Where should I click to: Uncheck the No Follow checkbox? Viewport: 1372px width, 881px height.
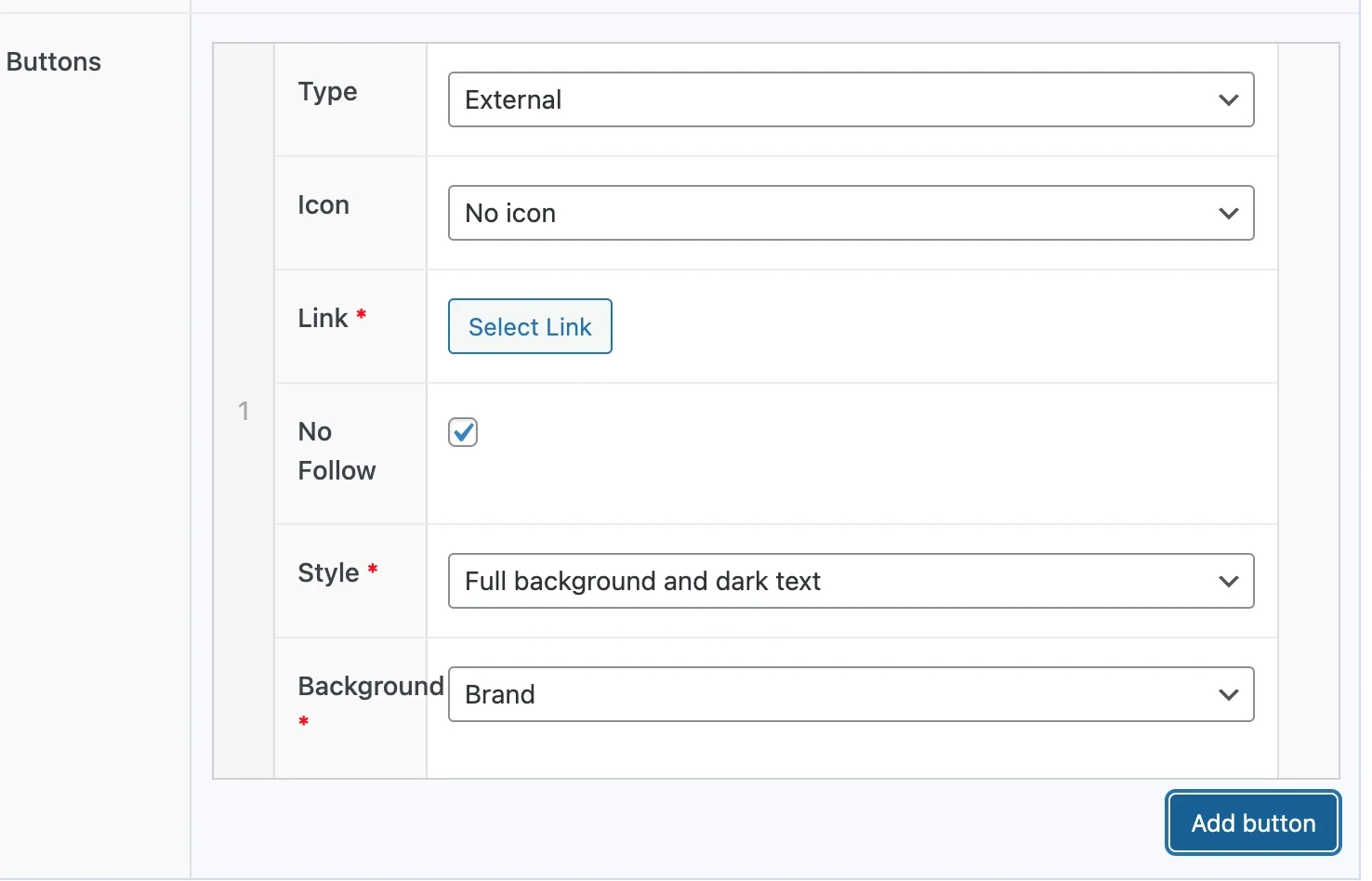(463, 432)
